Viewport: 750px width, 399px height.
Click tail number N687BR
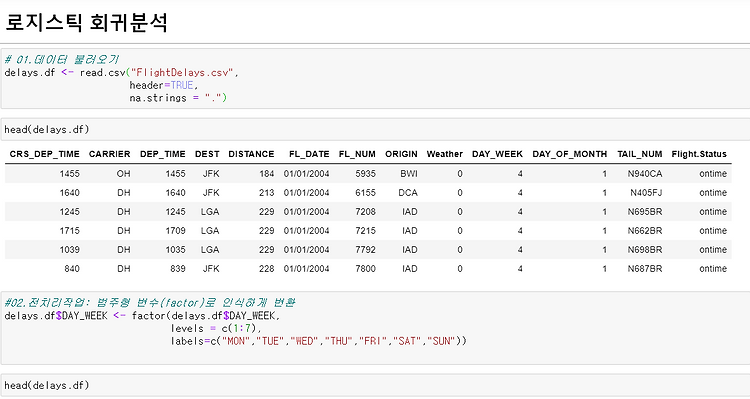645,268
